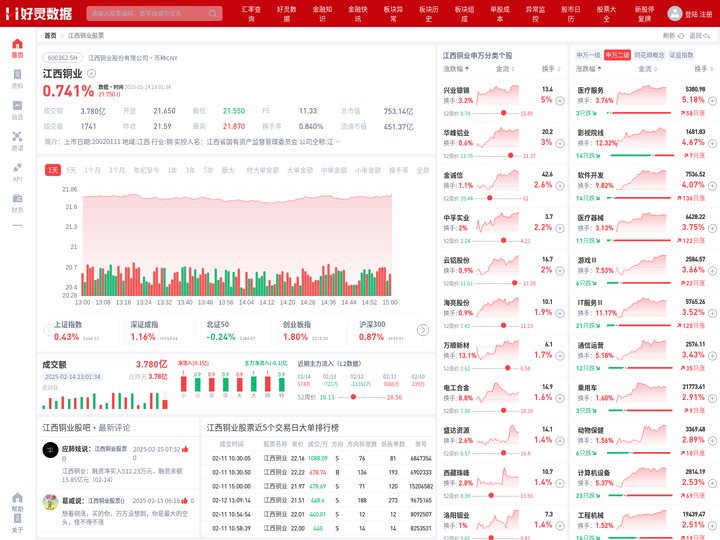Switch to 证监指数 tab

click(681, 55)
